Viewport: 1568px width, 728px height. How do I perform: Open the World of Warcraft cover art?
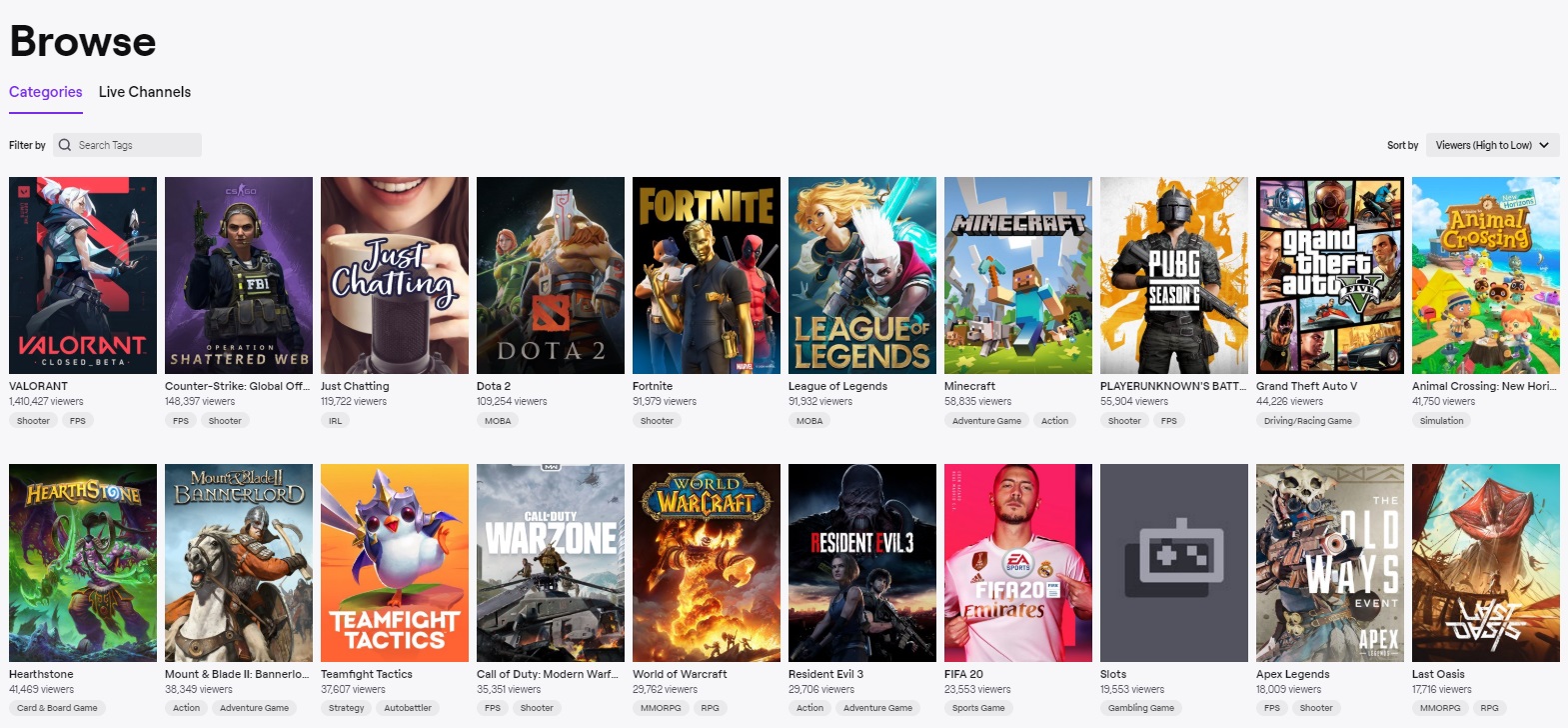[x=707, y=563]
